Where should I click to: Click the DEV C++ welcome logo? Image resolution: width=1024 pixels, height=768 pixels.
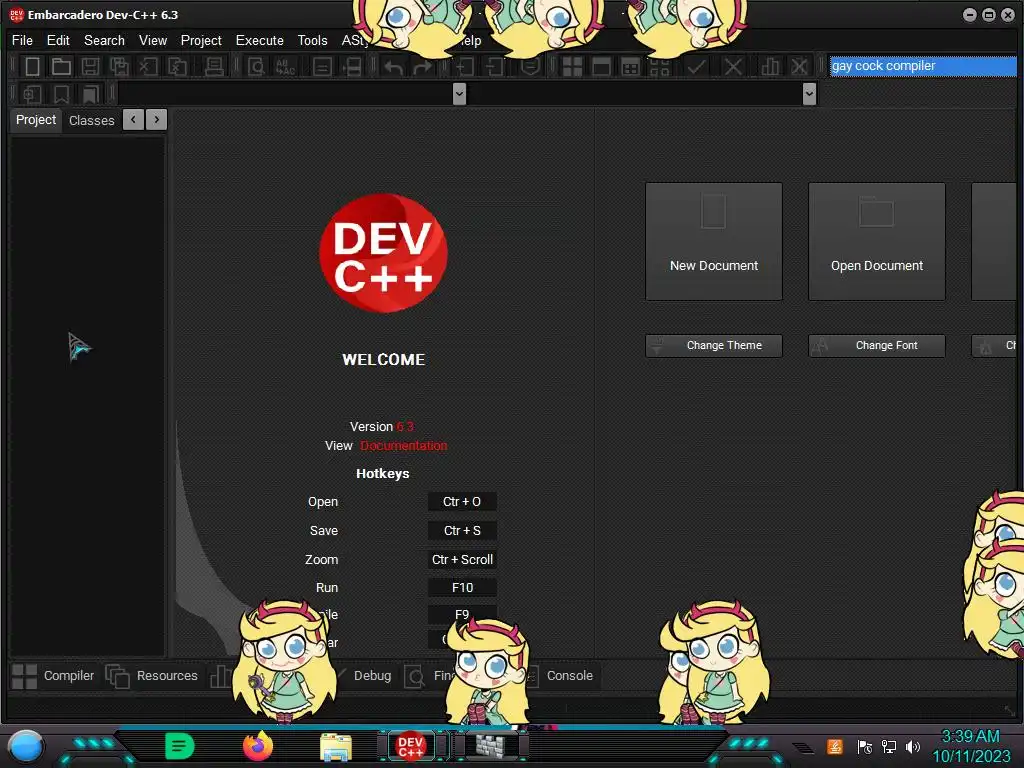[383, 252]
